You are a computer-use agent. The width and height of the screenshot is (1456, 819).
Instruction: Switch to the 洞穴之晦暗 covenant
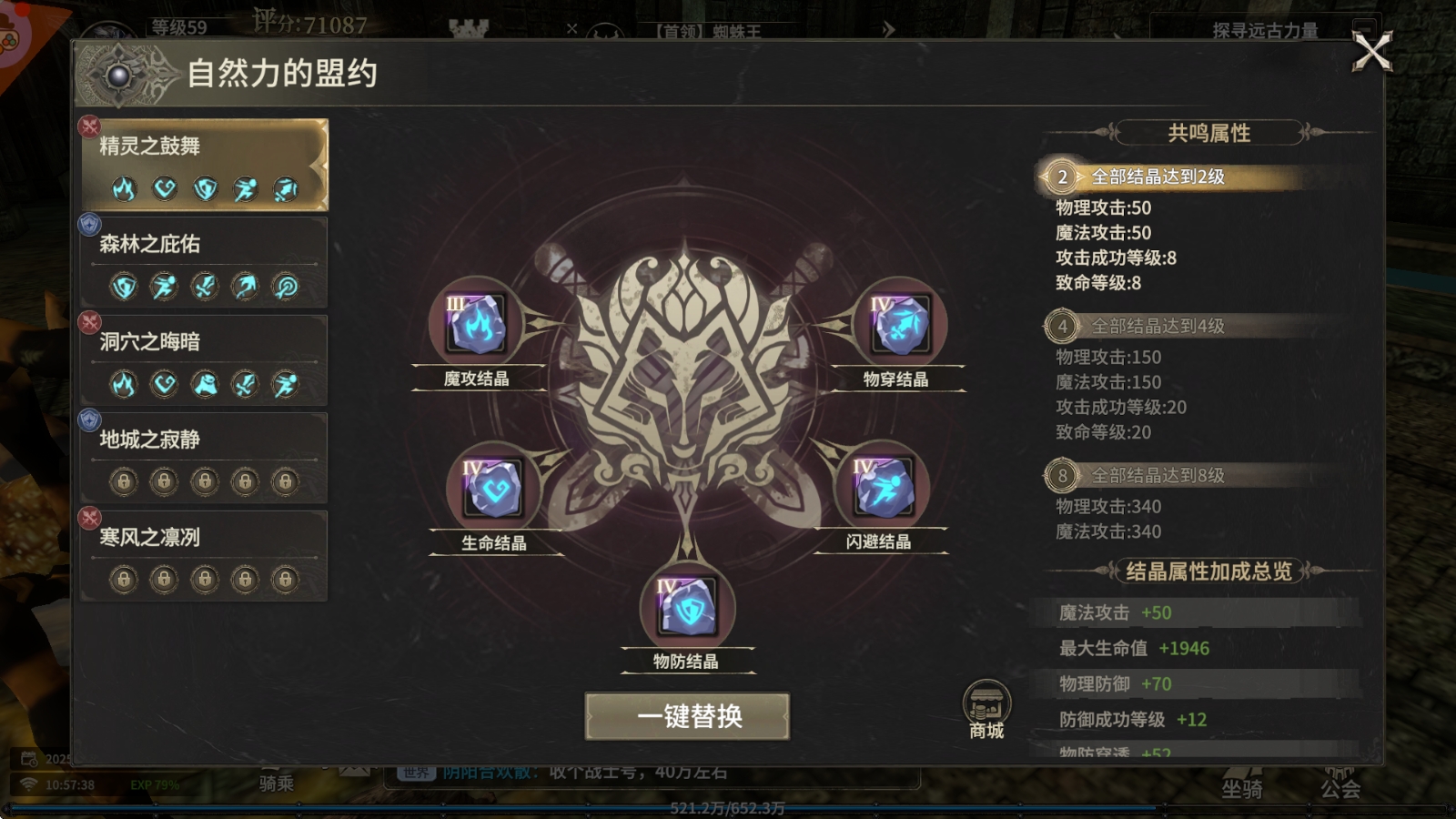click(205, 360)
